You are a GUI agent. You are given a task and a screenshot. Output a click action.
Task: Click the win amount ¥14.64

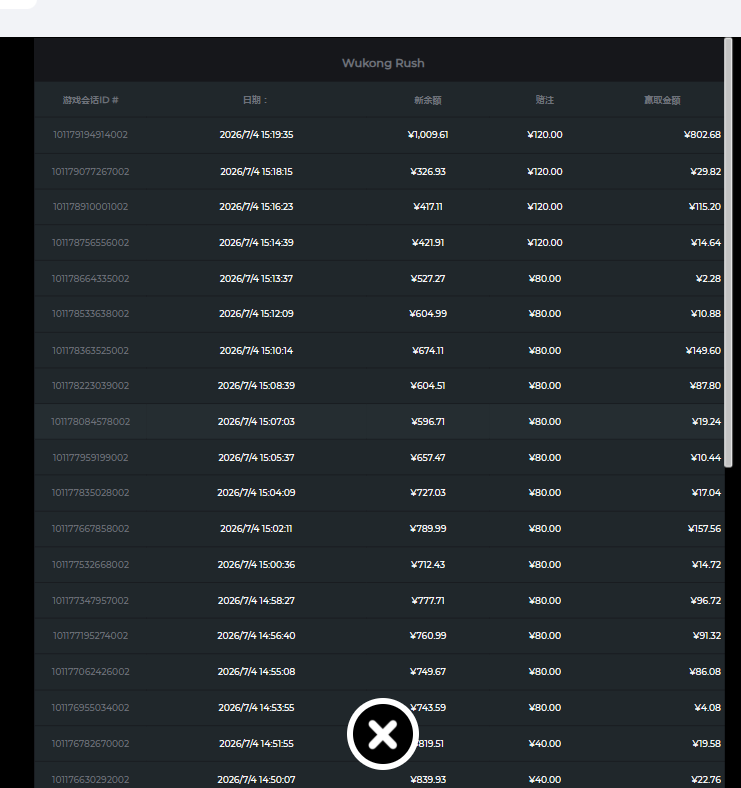click(x=706, y=243)
